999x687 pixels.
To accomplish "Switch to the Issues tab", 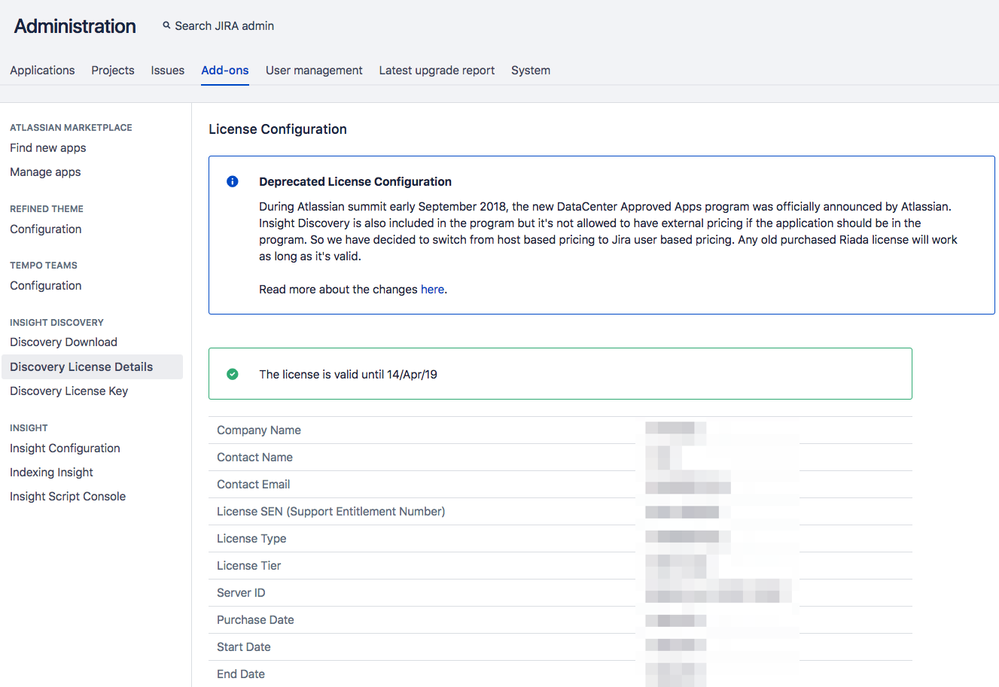I will (x=168, y=70).
